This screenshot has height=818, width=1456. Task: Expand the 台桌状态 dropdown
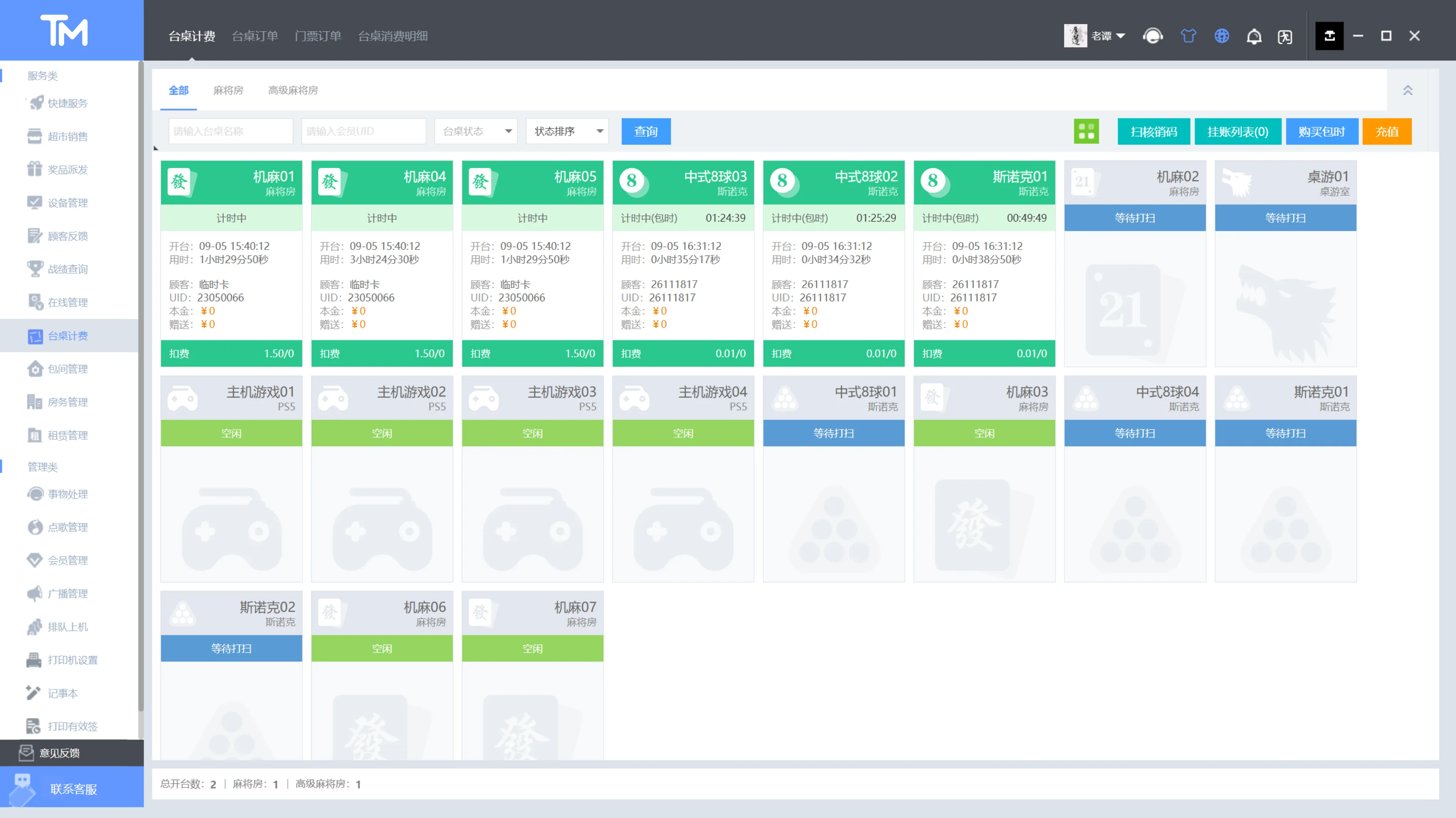(x=476, y=131)
